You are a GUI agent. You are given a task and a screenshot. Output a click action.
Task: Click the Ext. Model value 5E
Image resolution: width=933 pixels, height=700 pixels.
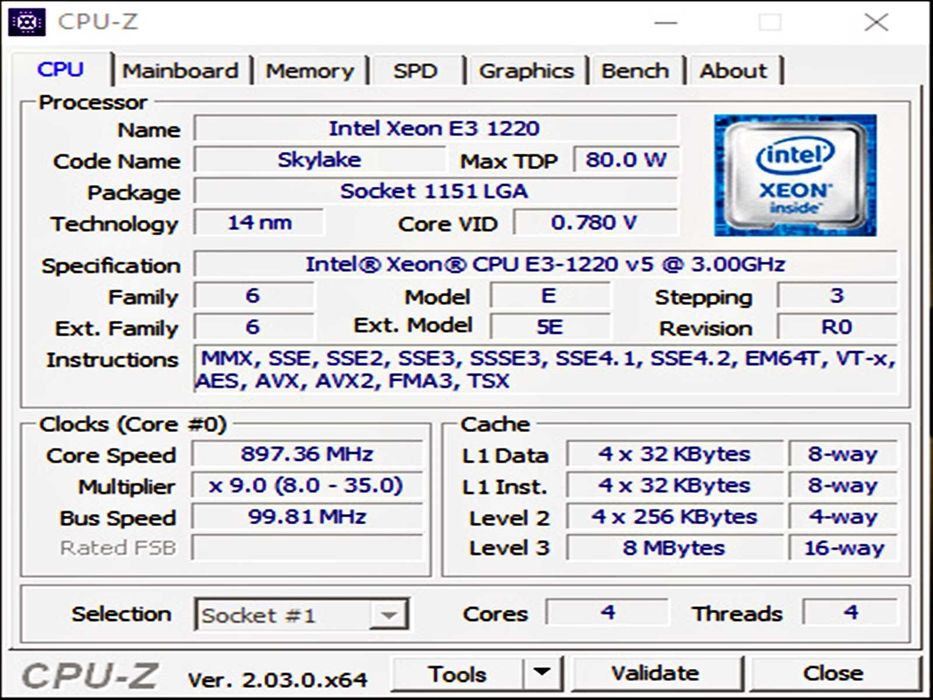click(550, 326)
